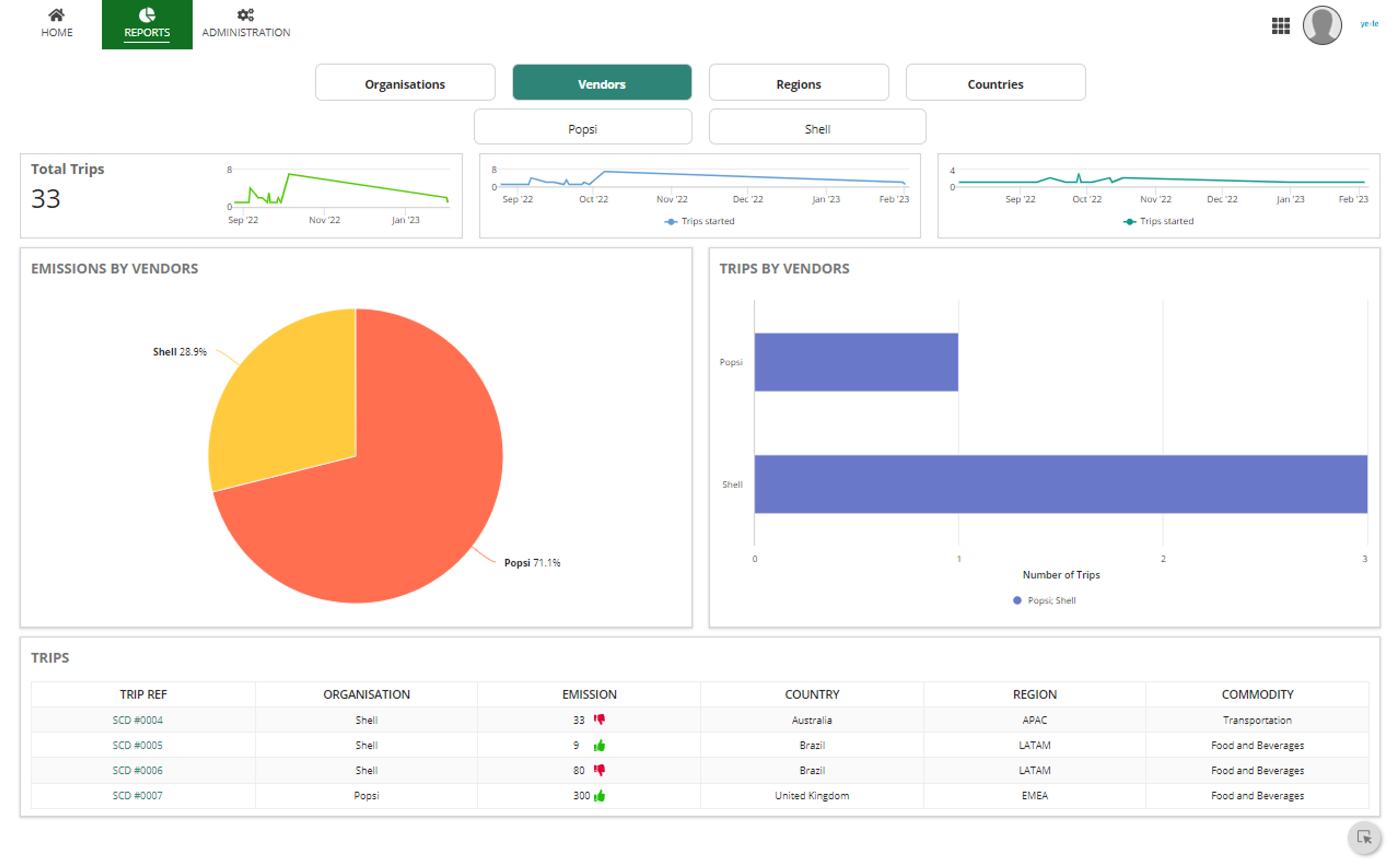Screen dimensions: 1400x868
Task: Sort by TRIP REF column header
Action: 143,694
